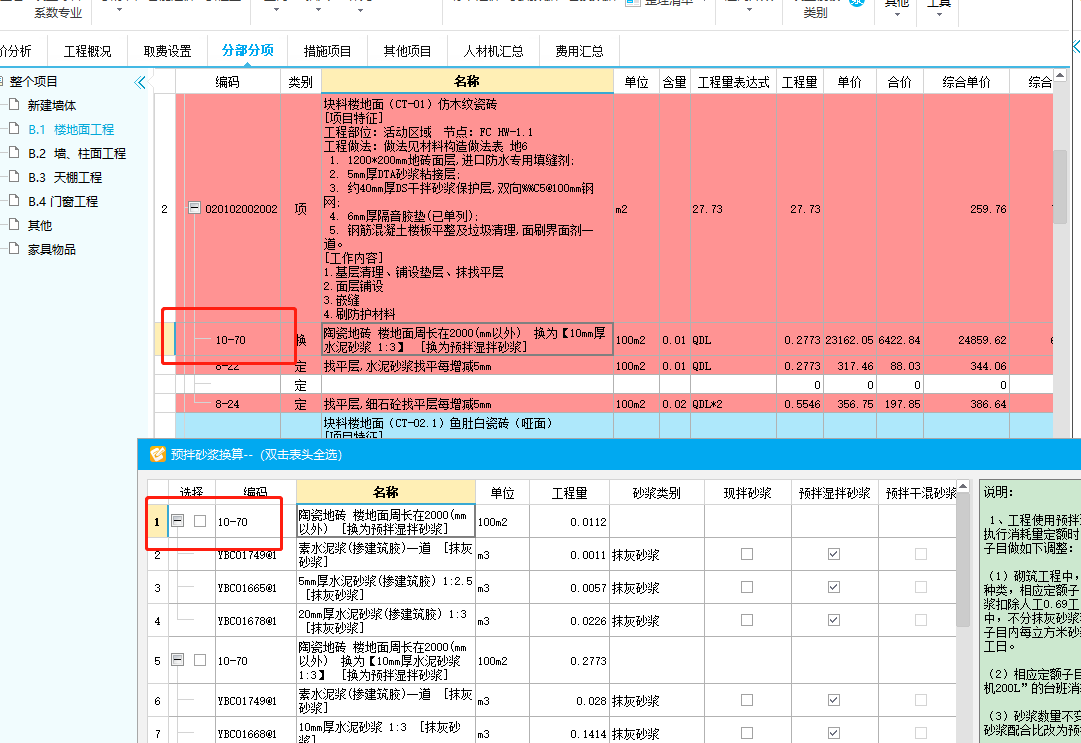Uncheck 预拌湿拌砂浆 for YBC01665@1
The width and height of the screenshot is (1081, 743).
pos(834,587)
